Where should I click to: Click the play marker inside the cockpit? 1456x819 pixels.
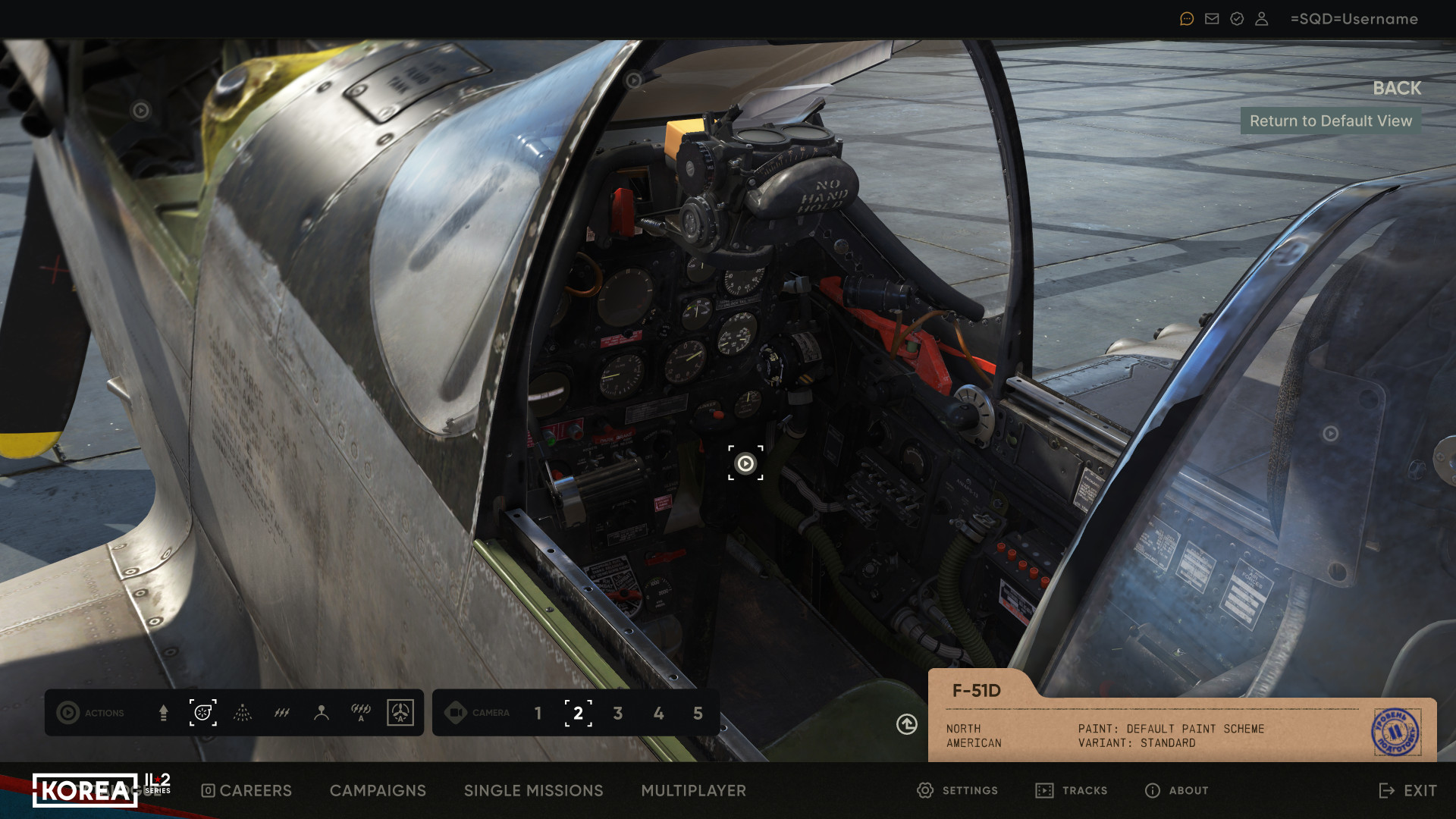[x=745, y=464]
